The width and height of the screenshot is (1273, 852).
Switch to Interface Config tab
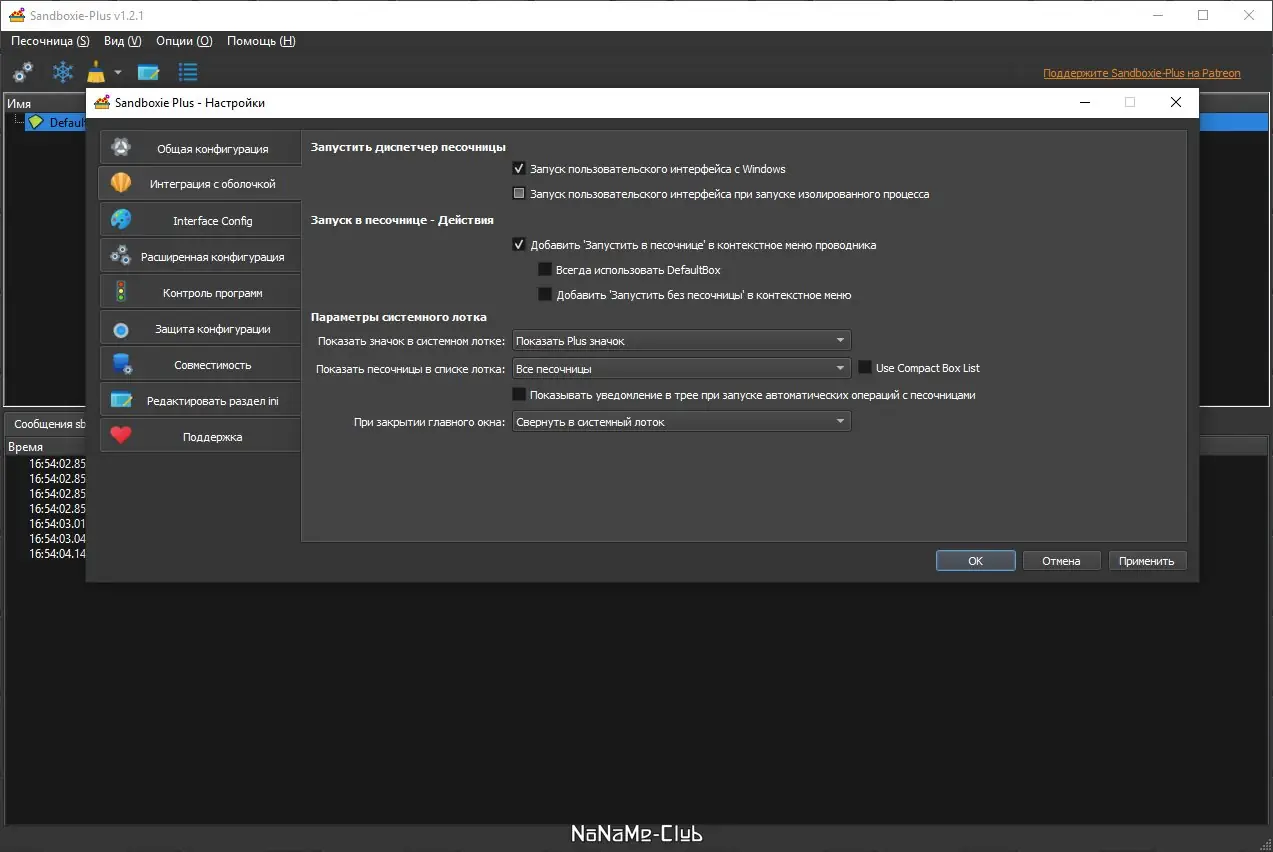tap(200, 220)
